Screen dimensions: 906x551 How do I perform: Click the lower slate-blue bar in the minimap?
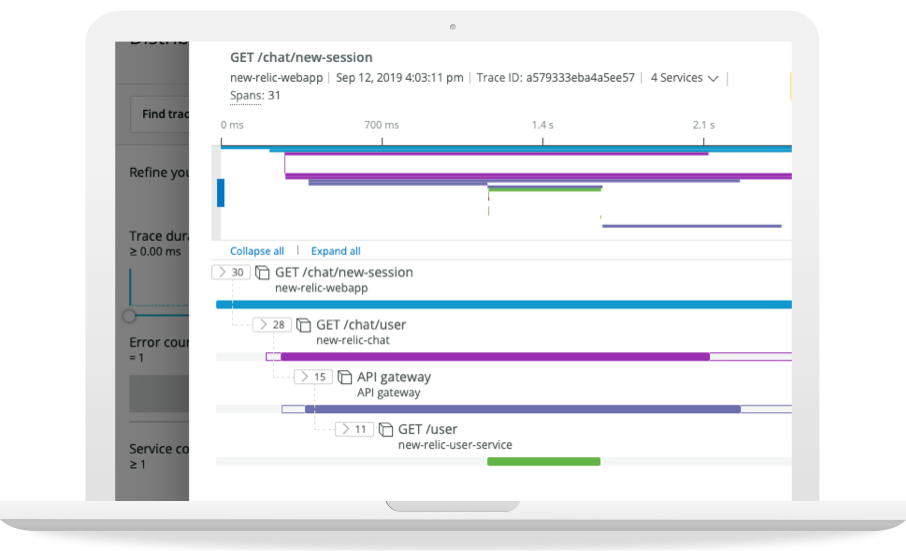coord(692,226)
